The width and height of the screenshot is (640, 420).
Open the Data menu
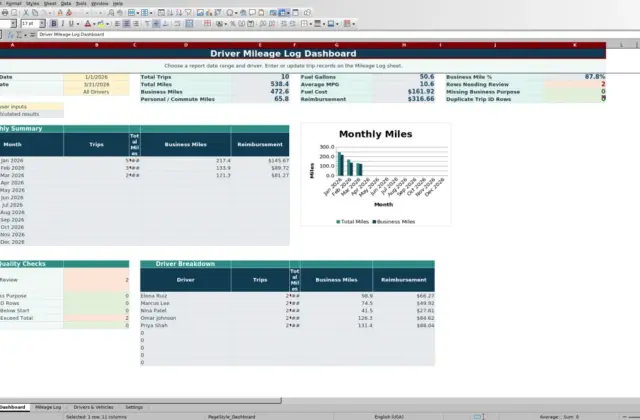[66, 3]
